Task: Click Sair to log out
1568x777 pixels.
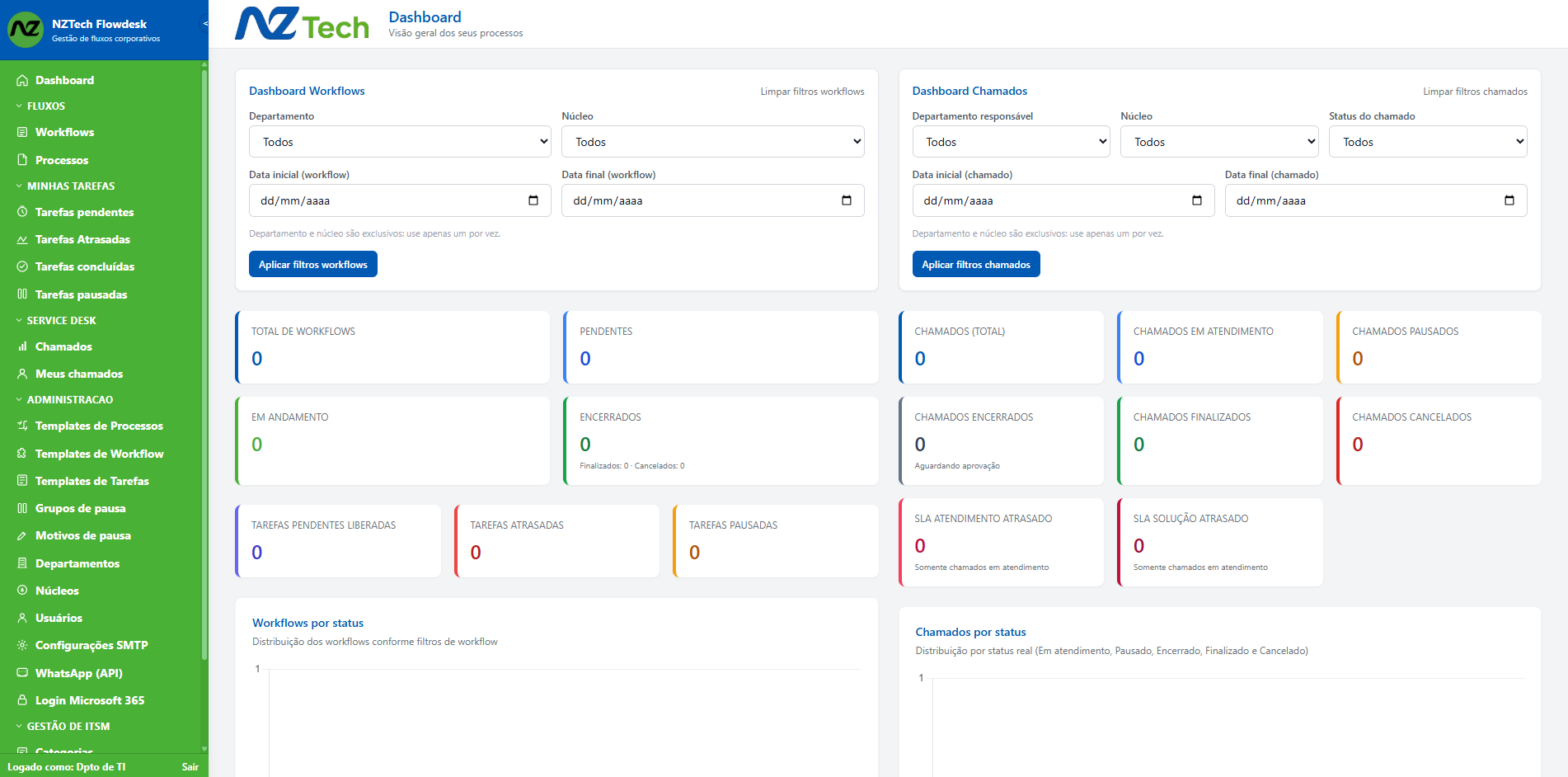Action: click(x=190, y=767)
